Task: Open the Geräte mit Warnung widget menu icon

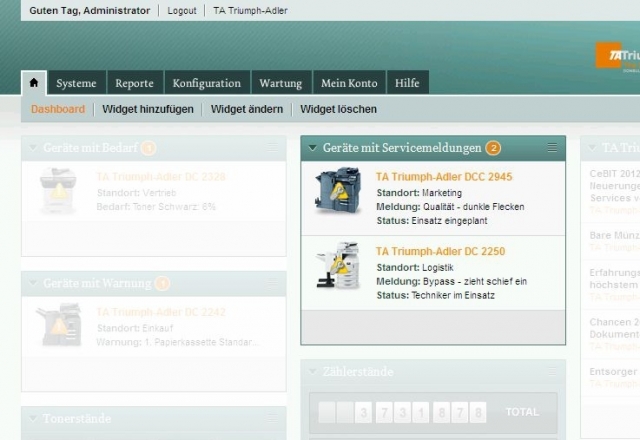Action: [x=272, y=282]
